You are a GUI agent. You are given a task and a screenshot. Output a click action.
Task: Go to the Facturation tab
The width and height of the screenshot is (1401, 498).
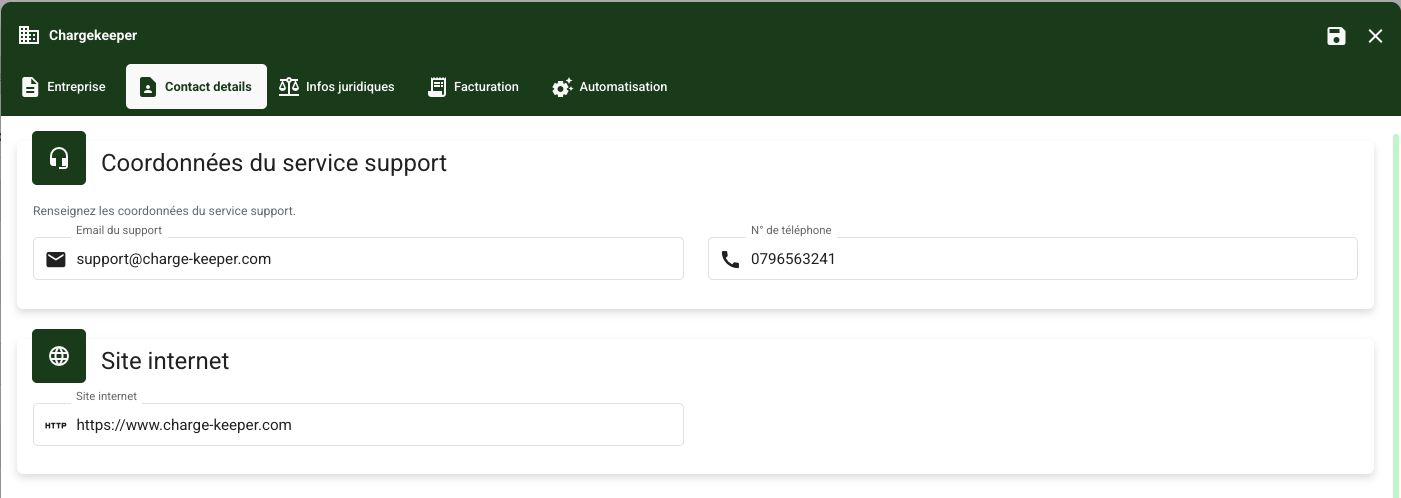point(473,87)
